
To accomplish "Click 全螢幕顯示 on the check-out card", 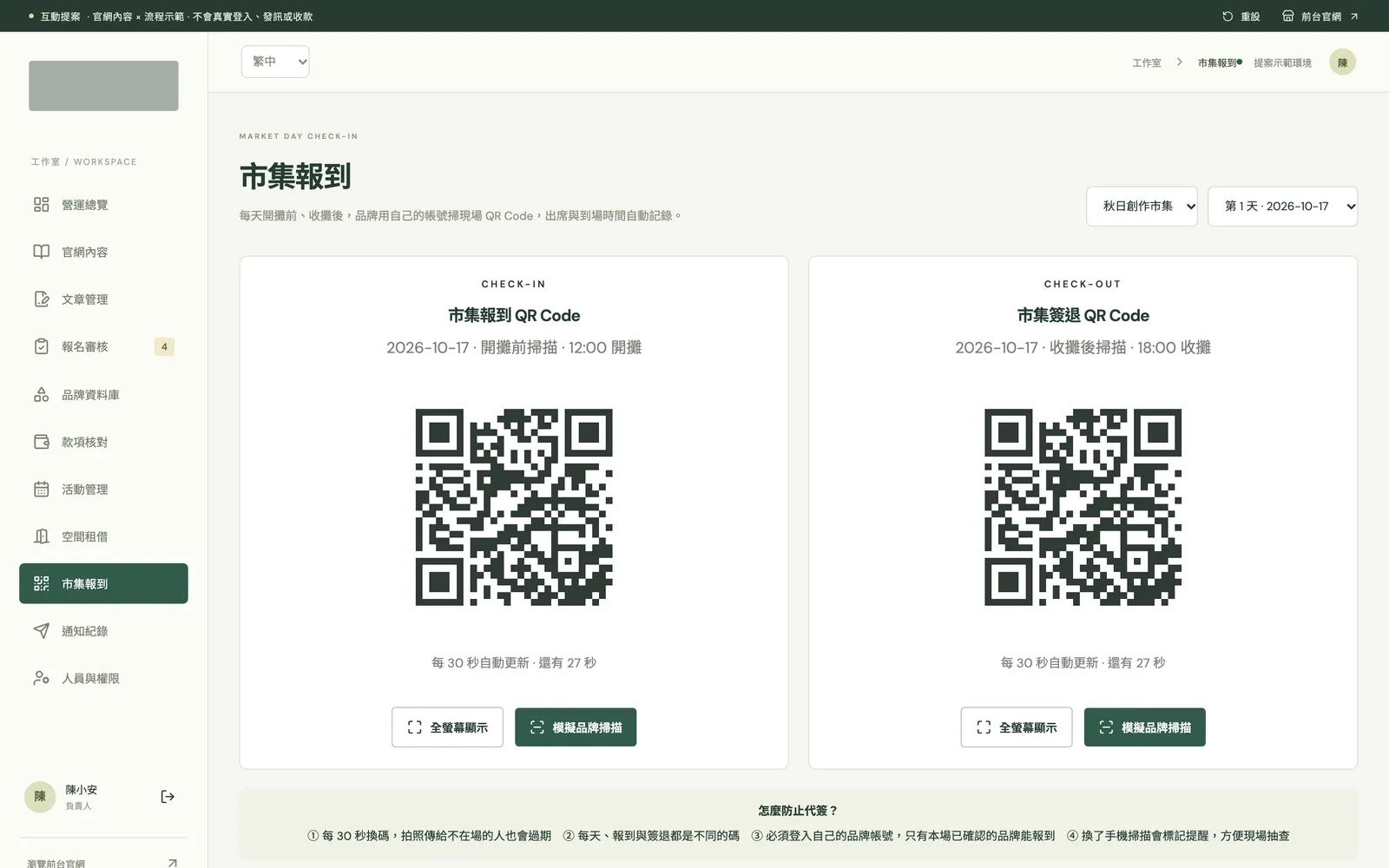I will coord(1016,727).
